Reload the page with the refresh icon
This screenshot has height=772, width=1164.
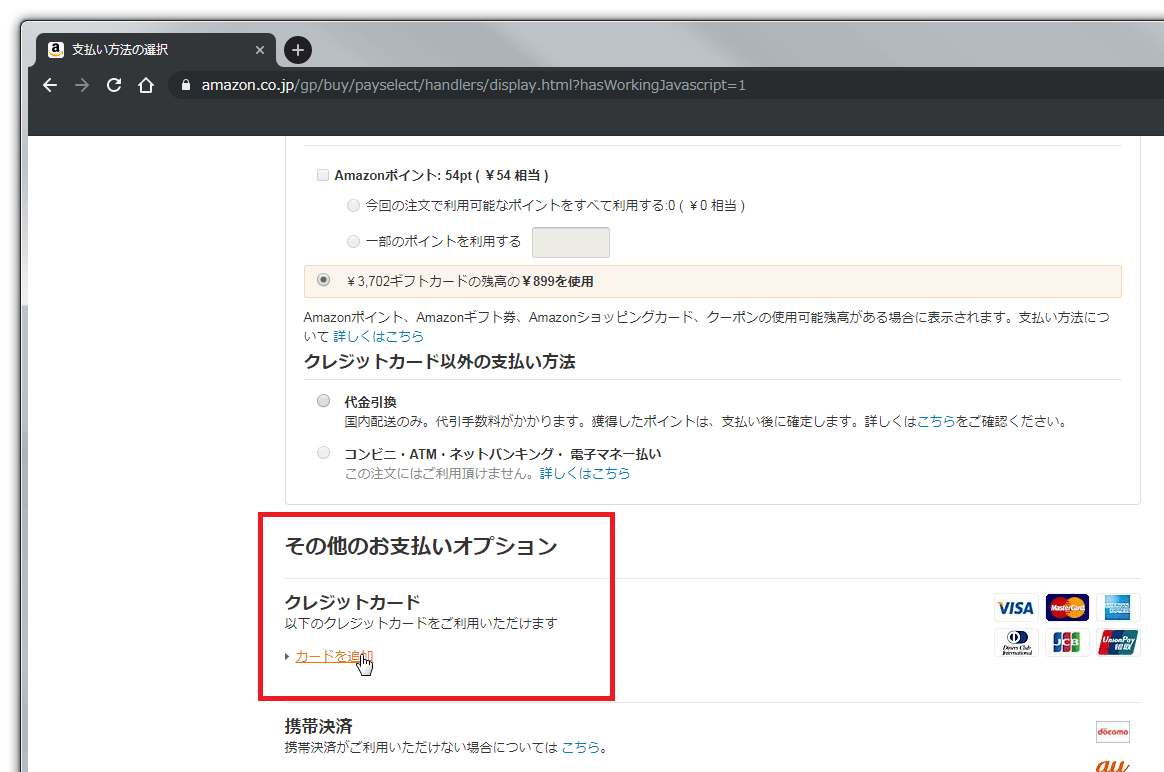click(x=114, y=85)
